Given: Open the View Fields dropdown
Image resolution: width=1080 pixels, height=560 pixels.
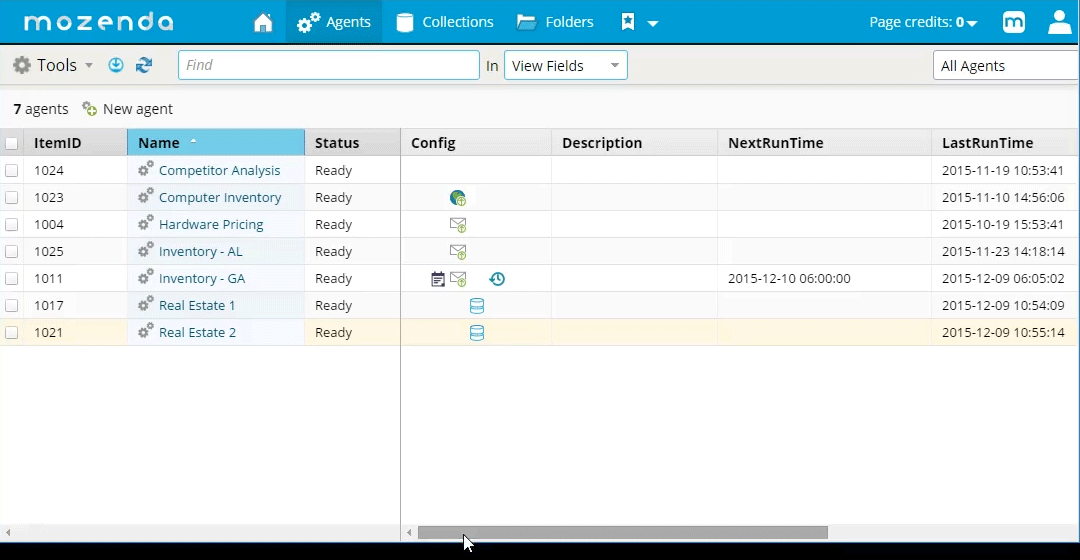Looking at the screenshot, I should pyautogui.click(x=565, y=66).
